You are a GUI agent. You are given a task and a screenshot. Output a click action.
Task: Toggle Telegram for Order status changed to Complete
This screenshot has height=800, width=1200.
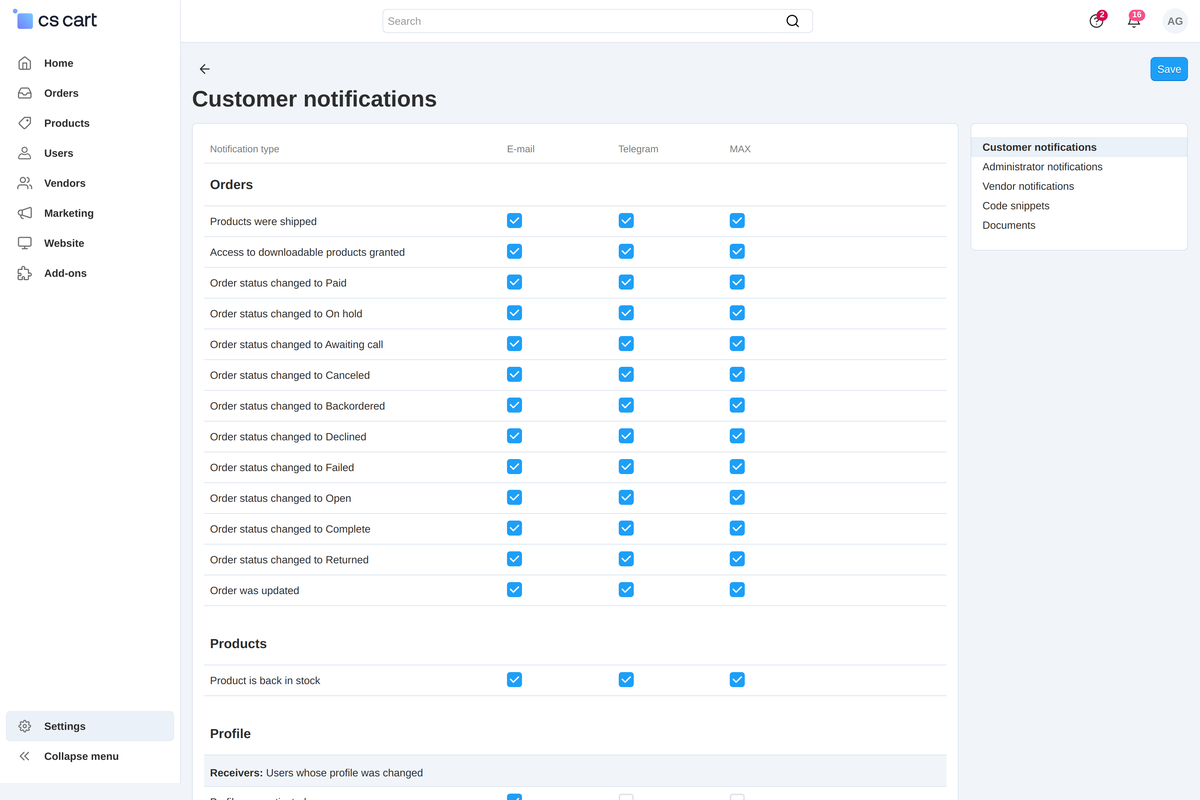pyautogui.click(x=626, y=528)
